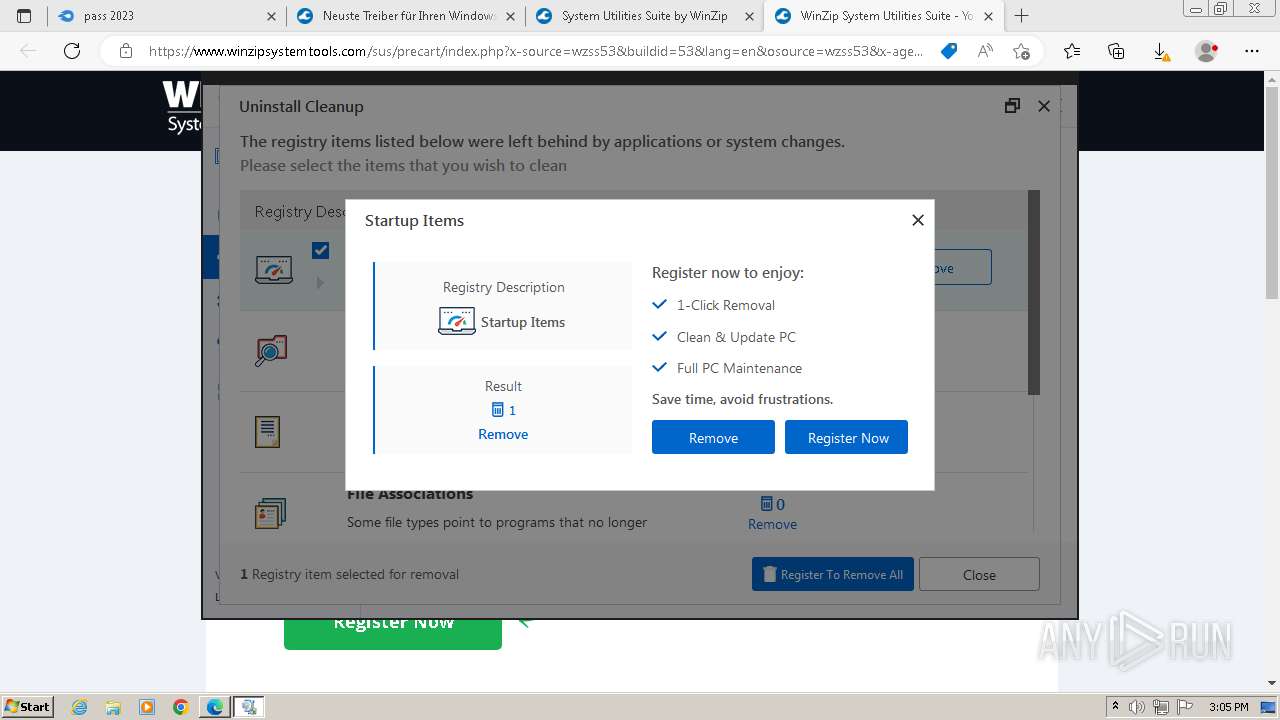Click the document list icon in registry list
Image resolution: width=1280 pixels, height=720 pixels.
267,432
